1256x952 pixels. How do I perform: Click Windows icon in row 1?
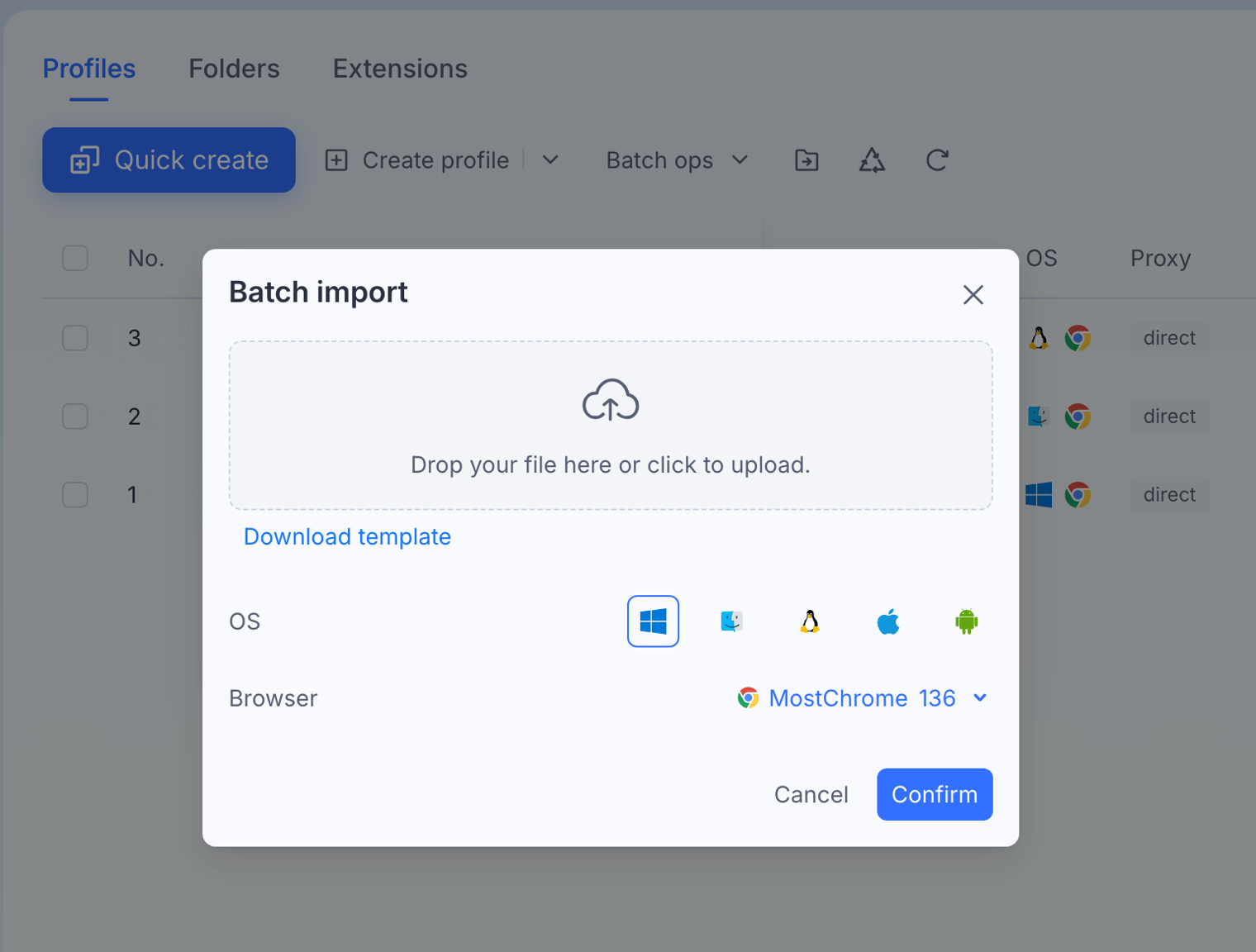coord(1039,495)
